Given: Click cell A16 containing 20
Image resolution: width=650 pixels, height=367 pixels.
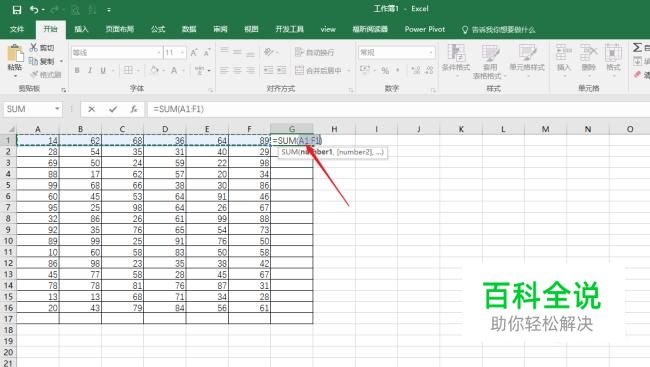Looking at the screenshot, I should pyautogui.click(x=38, y=308).
